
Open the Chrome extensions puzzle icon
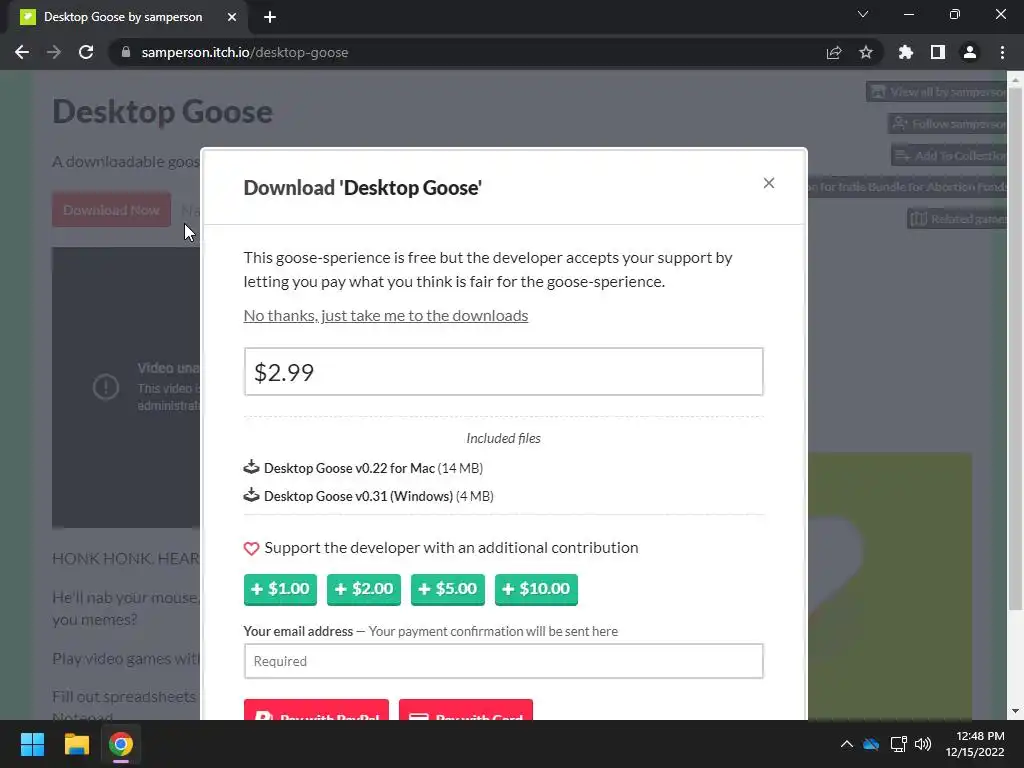906,52
